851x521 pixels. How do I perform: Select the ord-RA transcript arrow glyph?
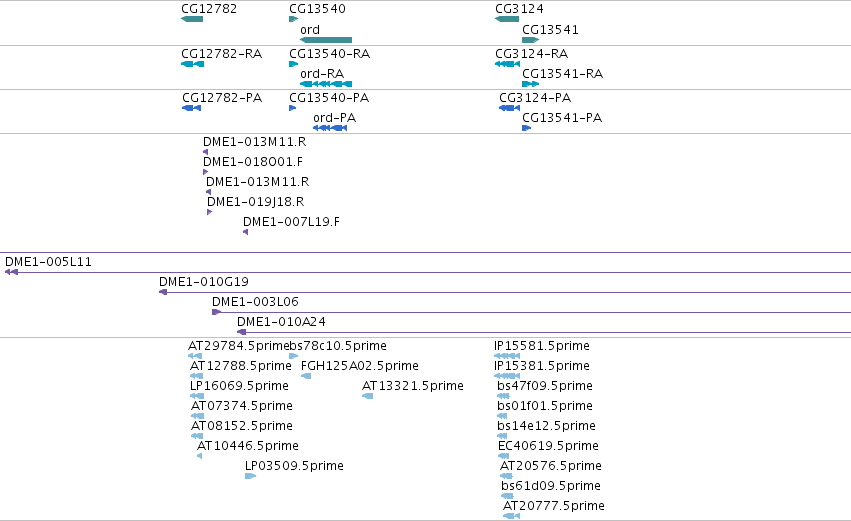pyautogui.click(x=326, y=84)
